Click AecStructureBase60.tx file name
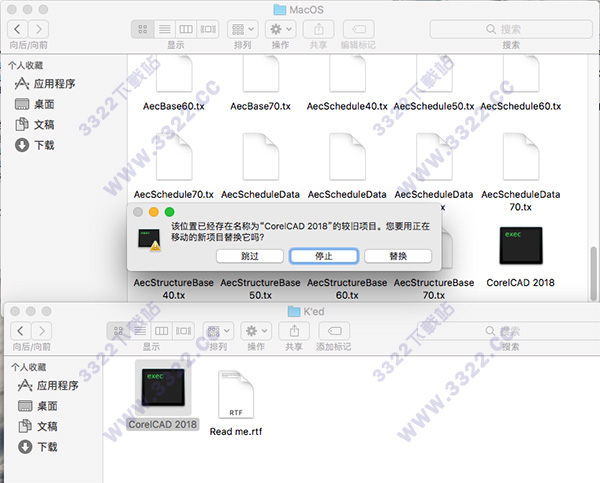The image size is (600, 483). point(347,289)
